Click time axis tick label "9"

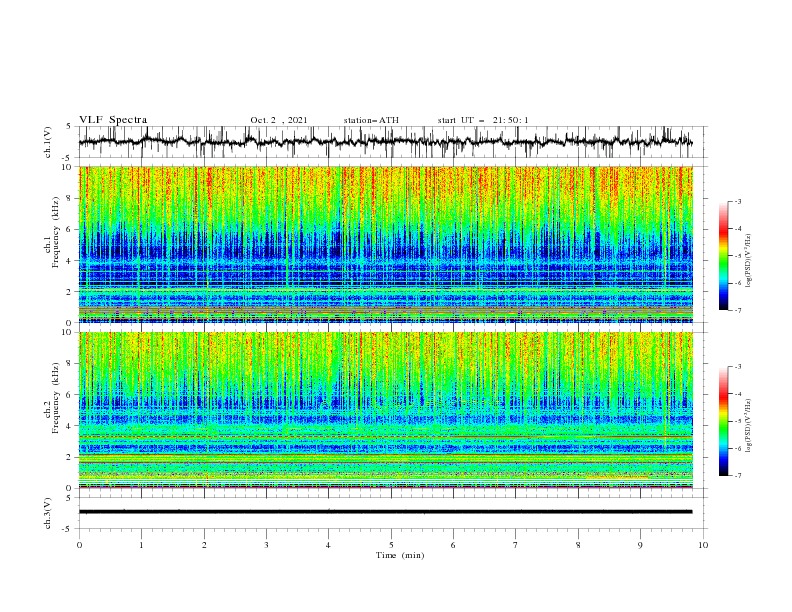pyautogui.click(x=640, y=545)
